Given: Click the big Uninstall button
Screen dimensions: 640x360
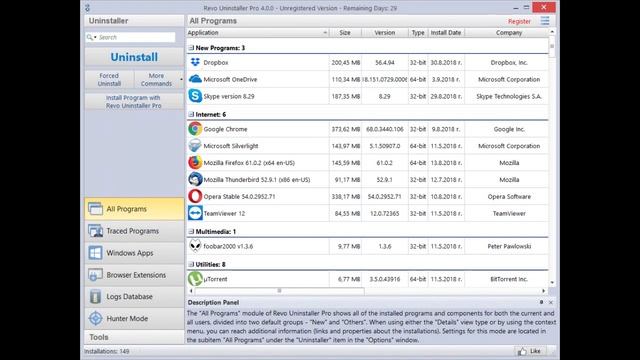Looking at the screenshot, I should pos(134,57).
